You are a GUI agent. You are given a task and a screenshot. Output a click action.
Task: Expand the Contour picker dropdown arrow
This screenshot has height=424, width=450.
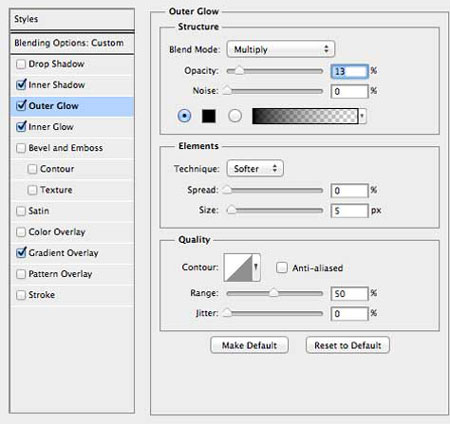pos(256,267)
